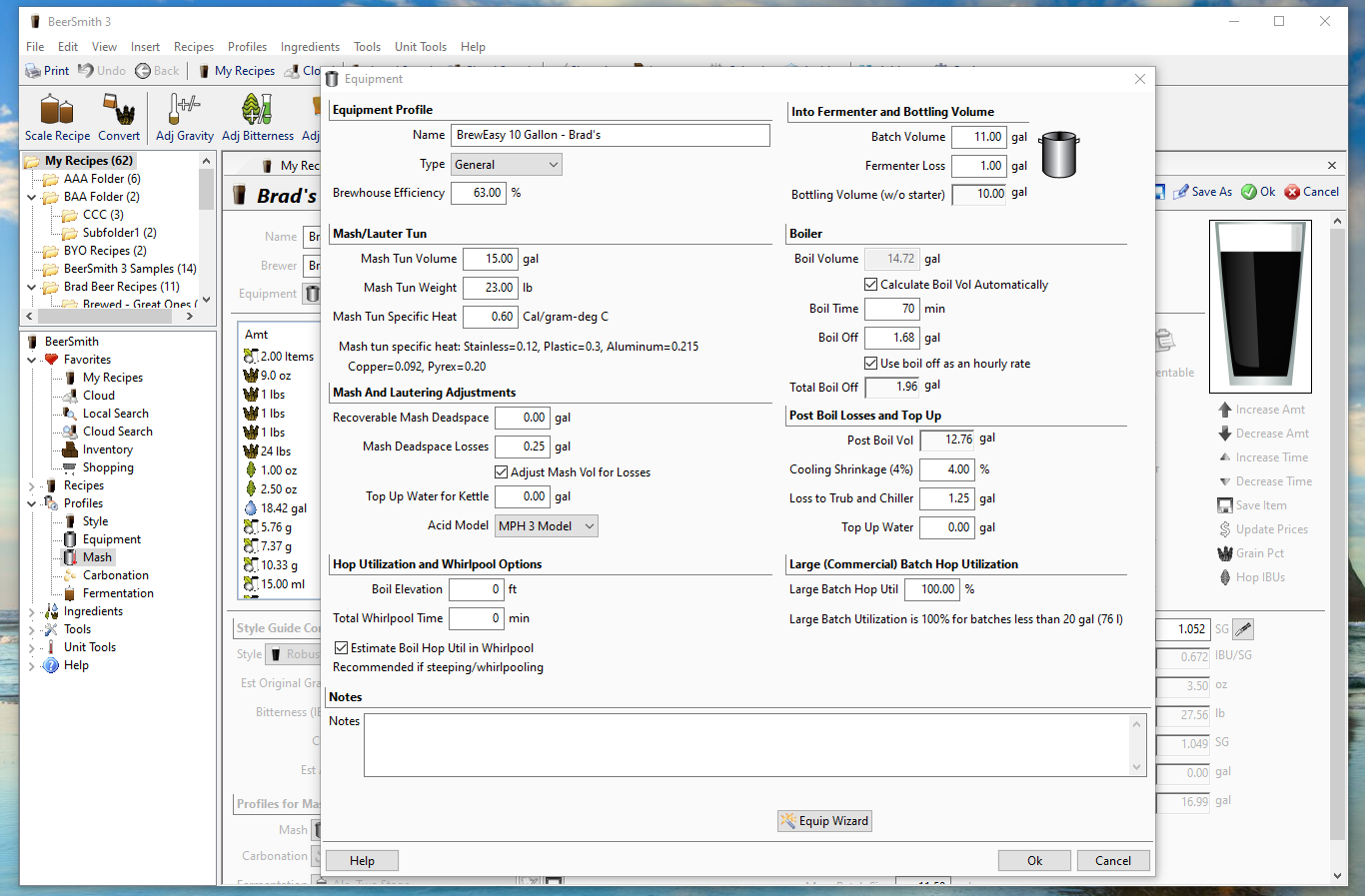The image size is (1365, 896).
Task: Click the beer glass color preview image
Action: click(x=1260, y=307)
